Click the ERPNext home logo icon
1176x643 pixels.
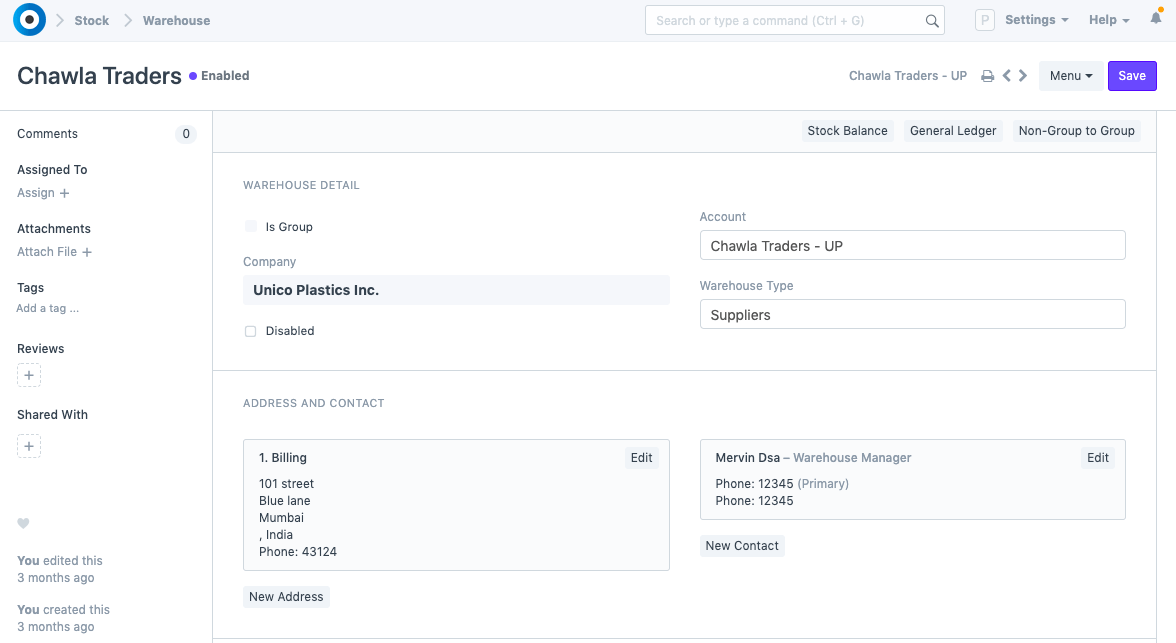click(x=29, y=20)
